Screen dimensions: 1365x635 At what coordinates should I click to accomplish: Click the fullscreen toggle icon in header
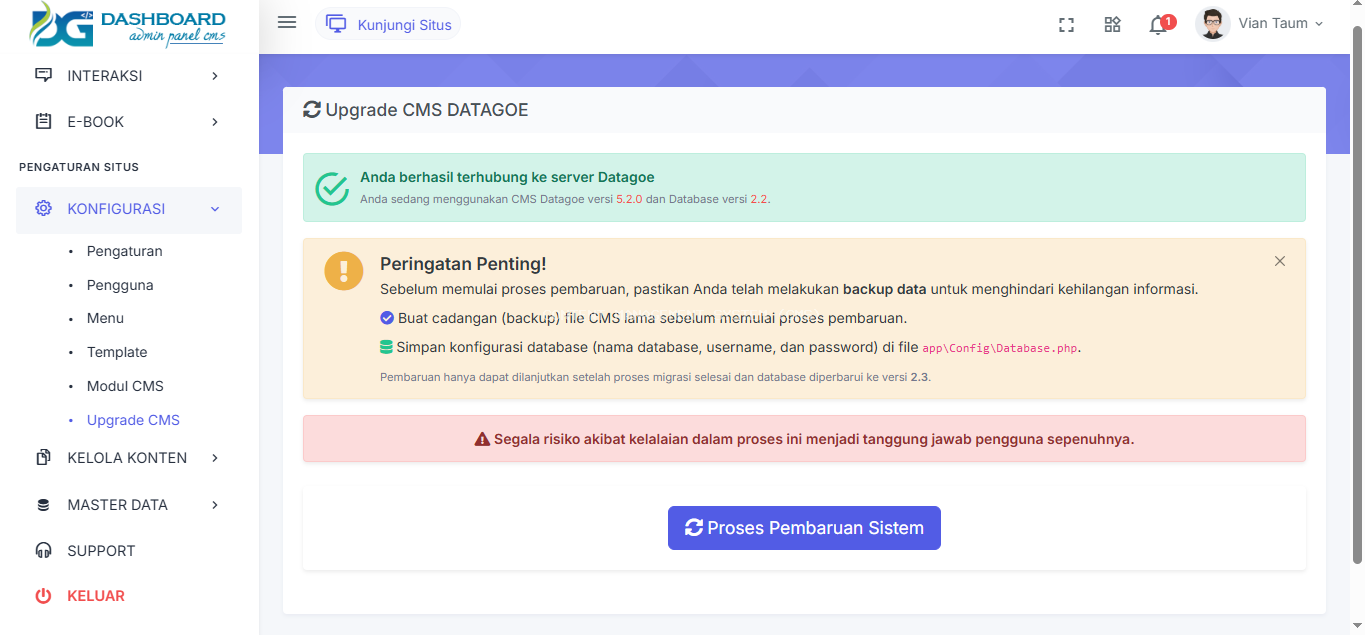click(1066, 24)
